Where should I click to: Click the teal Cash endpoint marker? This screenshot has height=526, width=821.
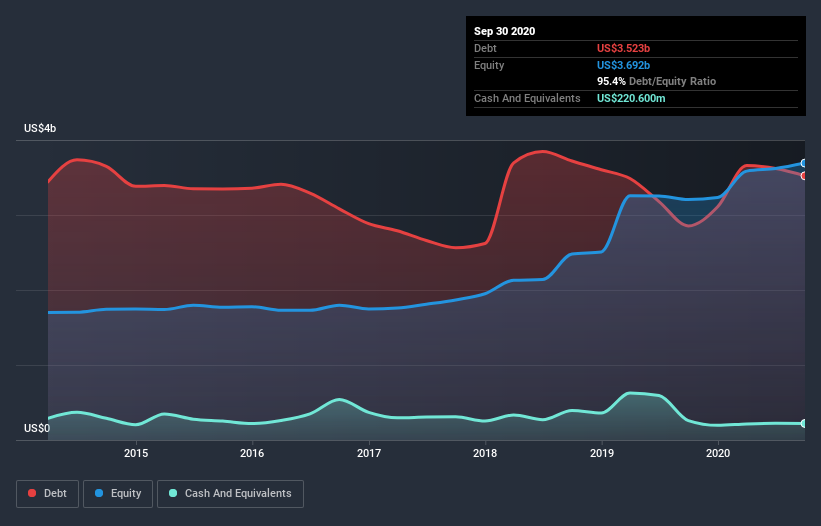point(804,423)
